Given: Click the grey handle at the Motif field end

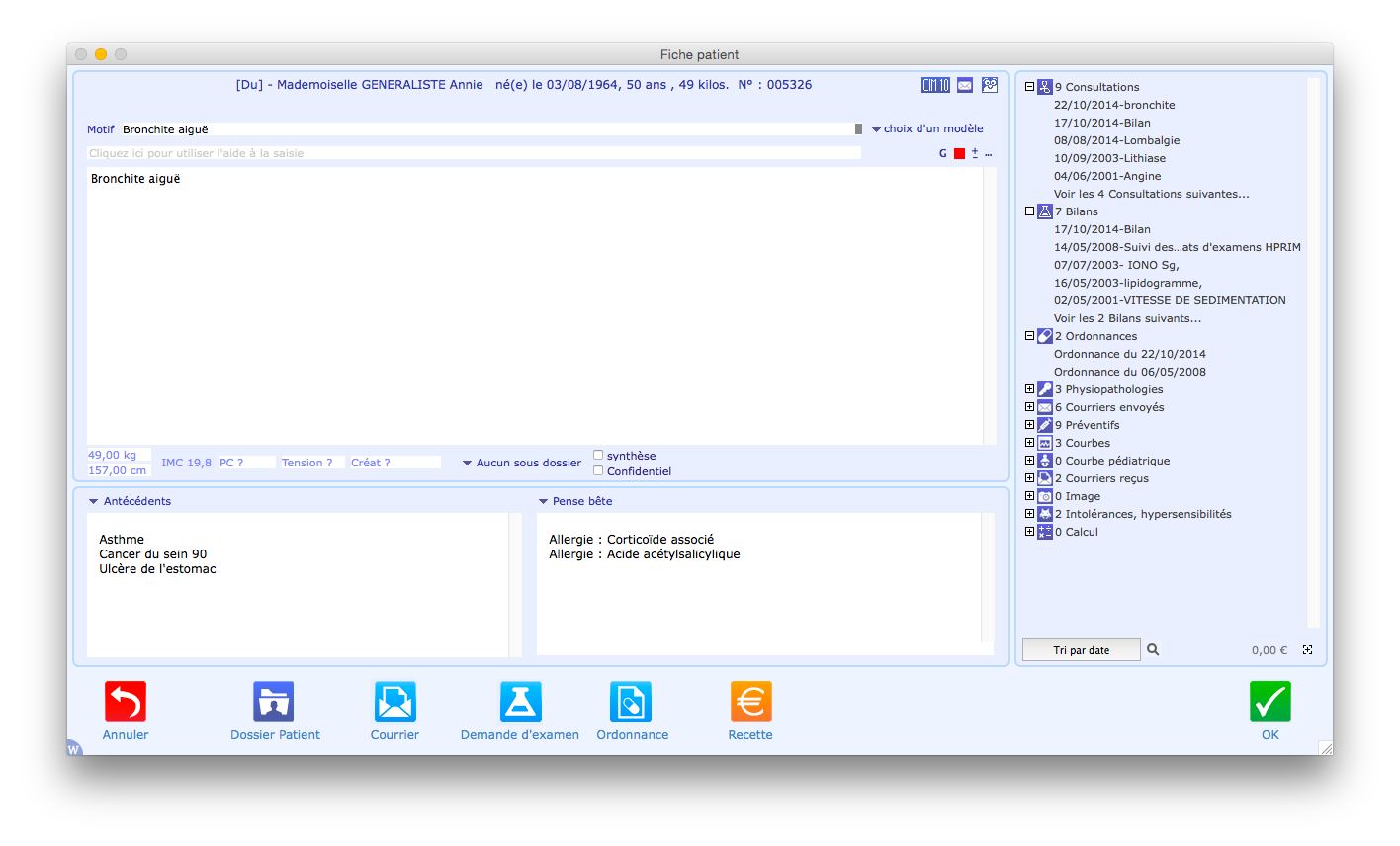Looking at the screenshot, I should point(858,129).
